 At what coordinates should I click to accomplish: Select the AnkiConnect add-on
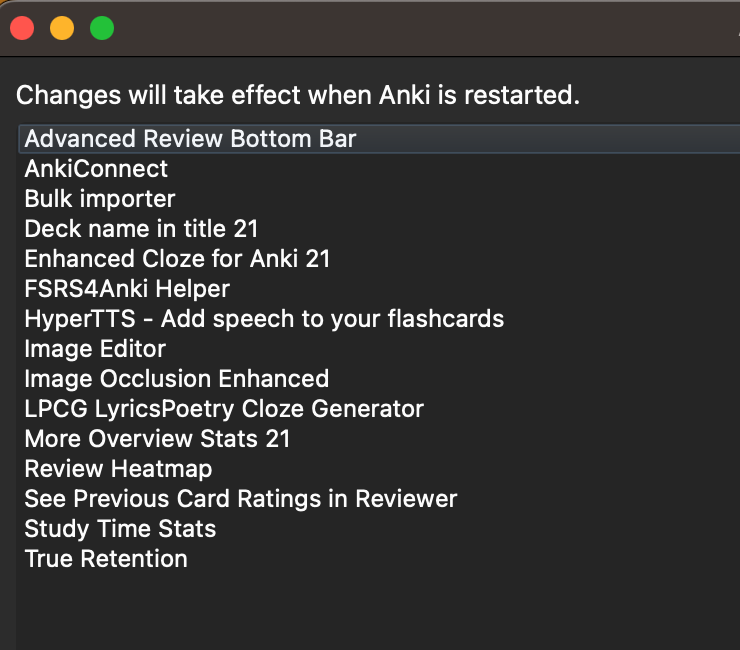pos(96,169)
